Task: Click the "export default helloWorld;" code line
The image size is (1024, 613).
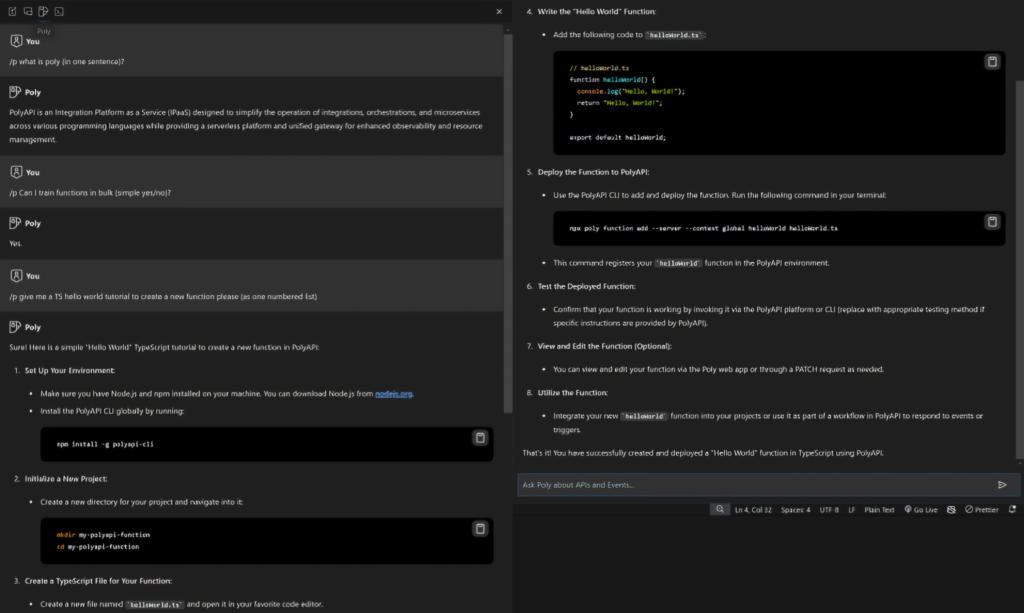Action: click(618, 137)
